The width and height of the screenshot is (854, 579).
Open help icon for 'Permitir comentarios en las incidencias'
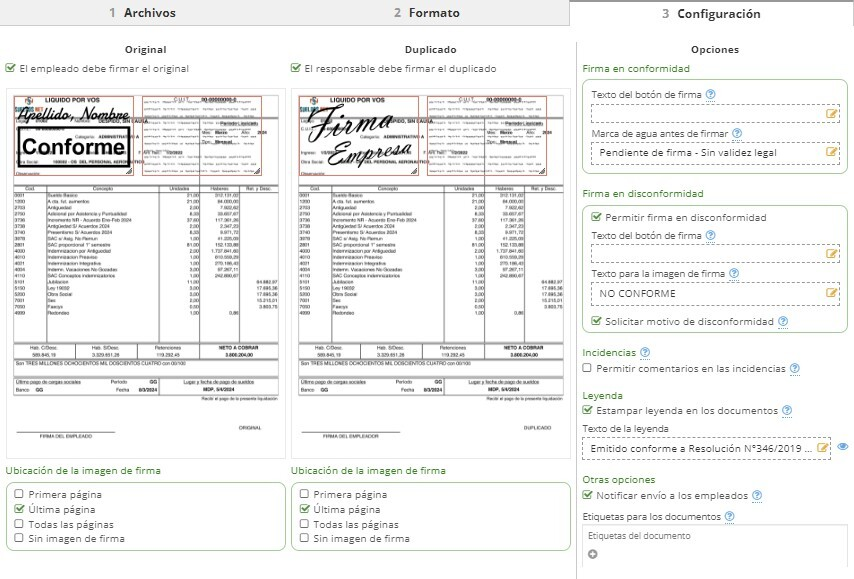click(795, 369)
